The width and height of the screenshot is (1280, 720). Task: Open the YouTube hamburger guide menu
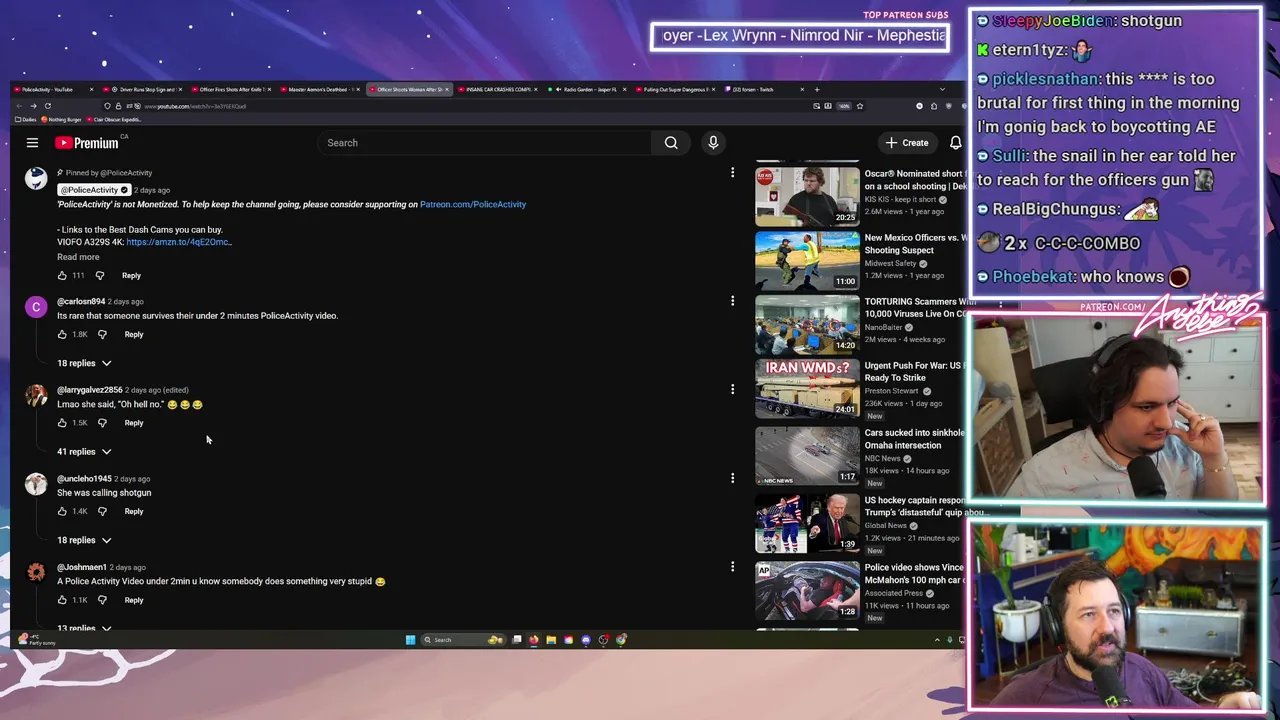32,143
